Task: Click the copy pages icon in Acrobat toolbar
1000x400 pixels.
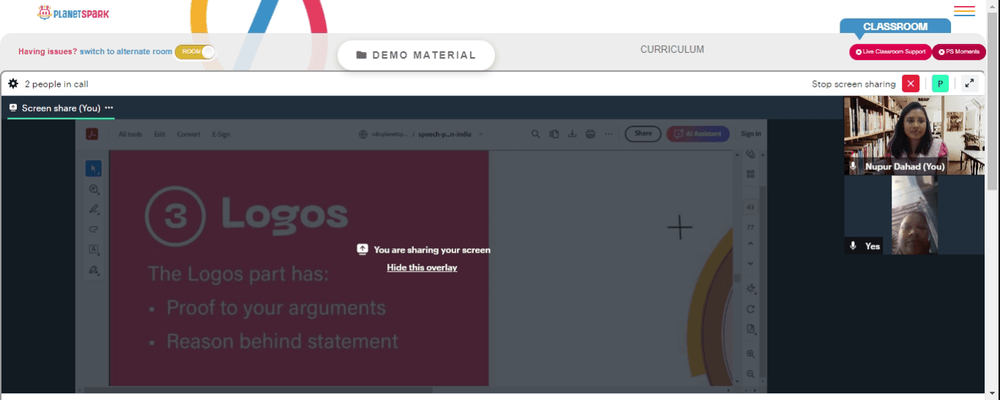Action: pos(554,134)
